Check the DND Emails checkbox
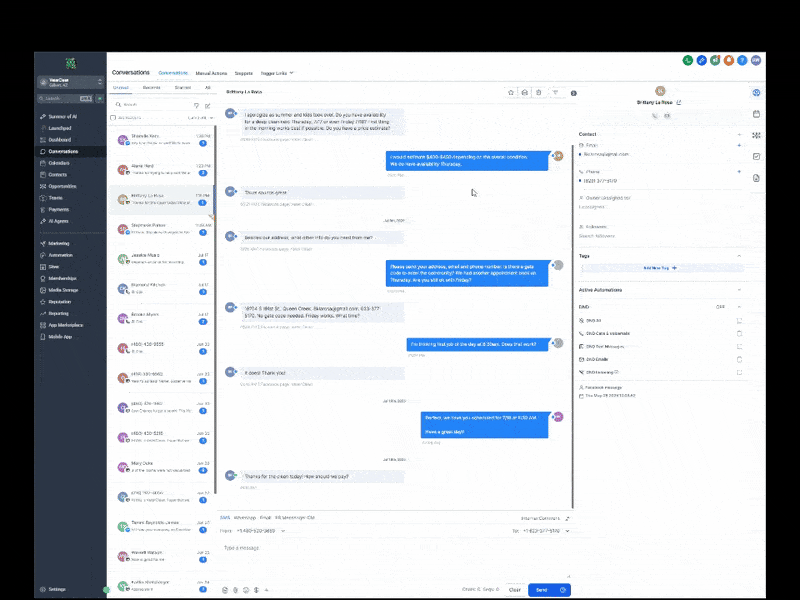This screenshot has width=800, height=600. [739, 359]
